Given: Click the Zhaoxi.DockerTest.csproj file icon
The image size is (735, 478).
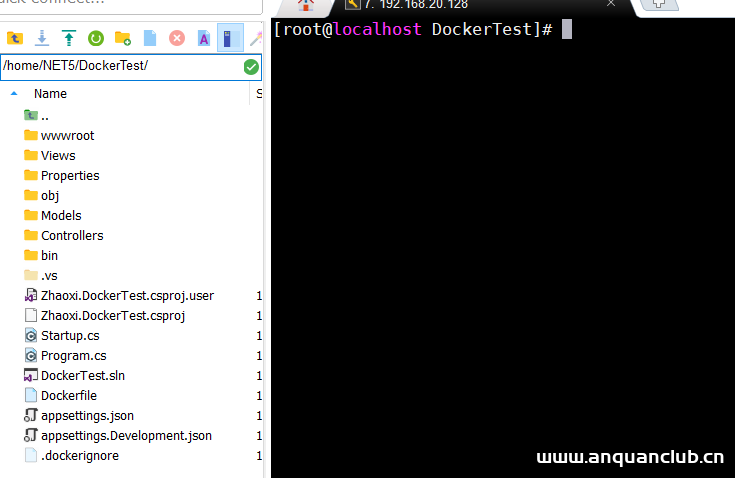Looking at the screenshot, I should (30, 315).
